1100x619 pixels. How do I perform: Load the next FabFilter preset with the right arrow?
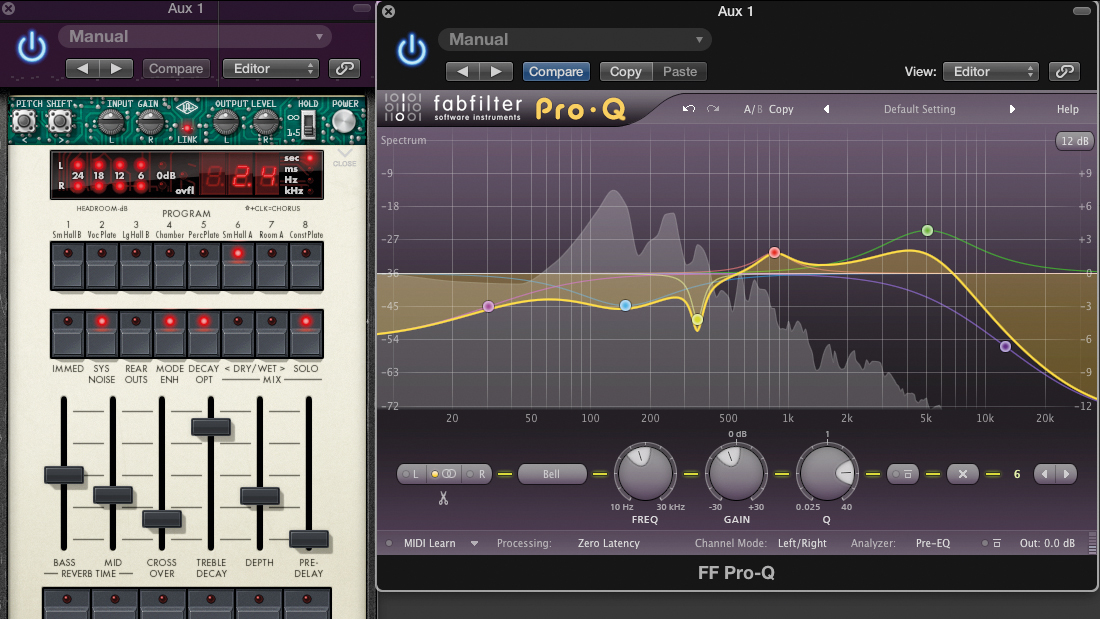(1012, 109)
